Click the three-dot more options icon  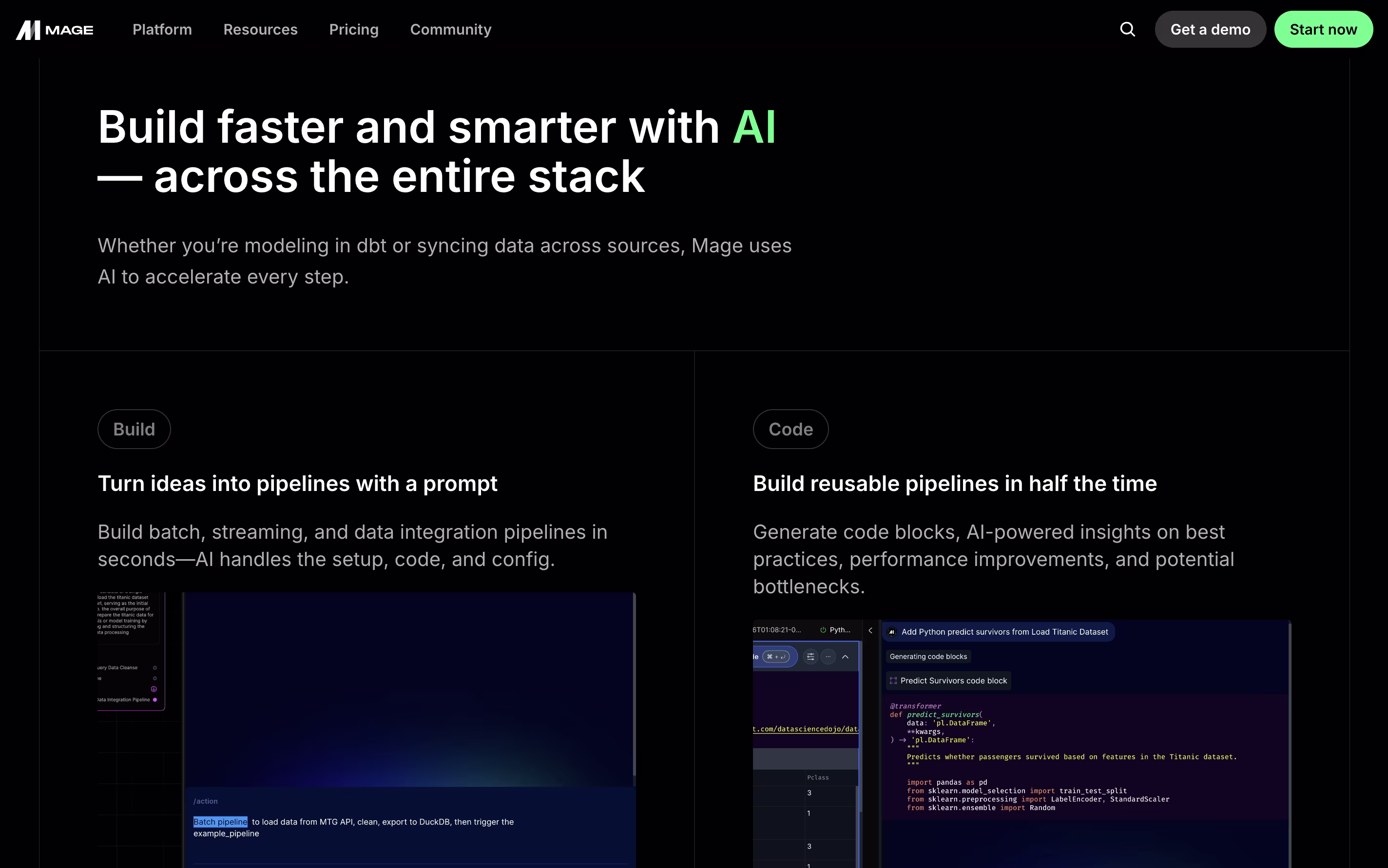[x=828, y=656]
